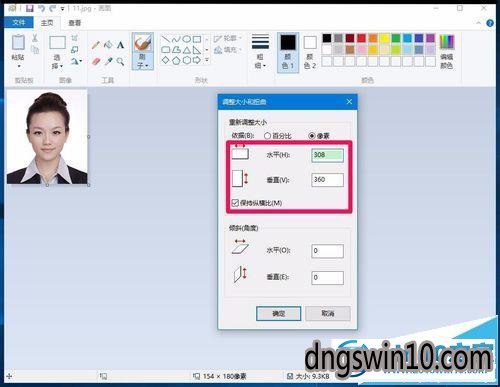The width and height of the screenshot is (500, 387).
Task: Select the Magnifier tool
Action: coord(120,61)
